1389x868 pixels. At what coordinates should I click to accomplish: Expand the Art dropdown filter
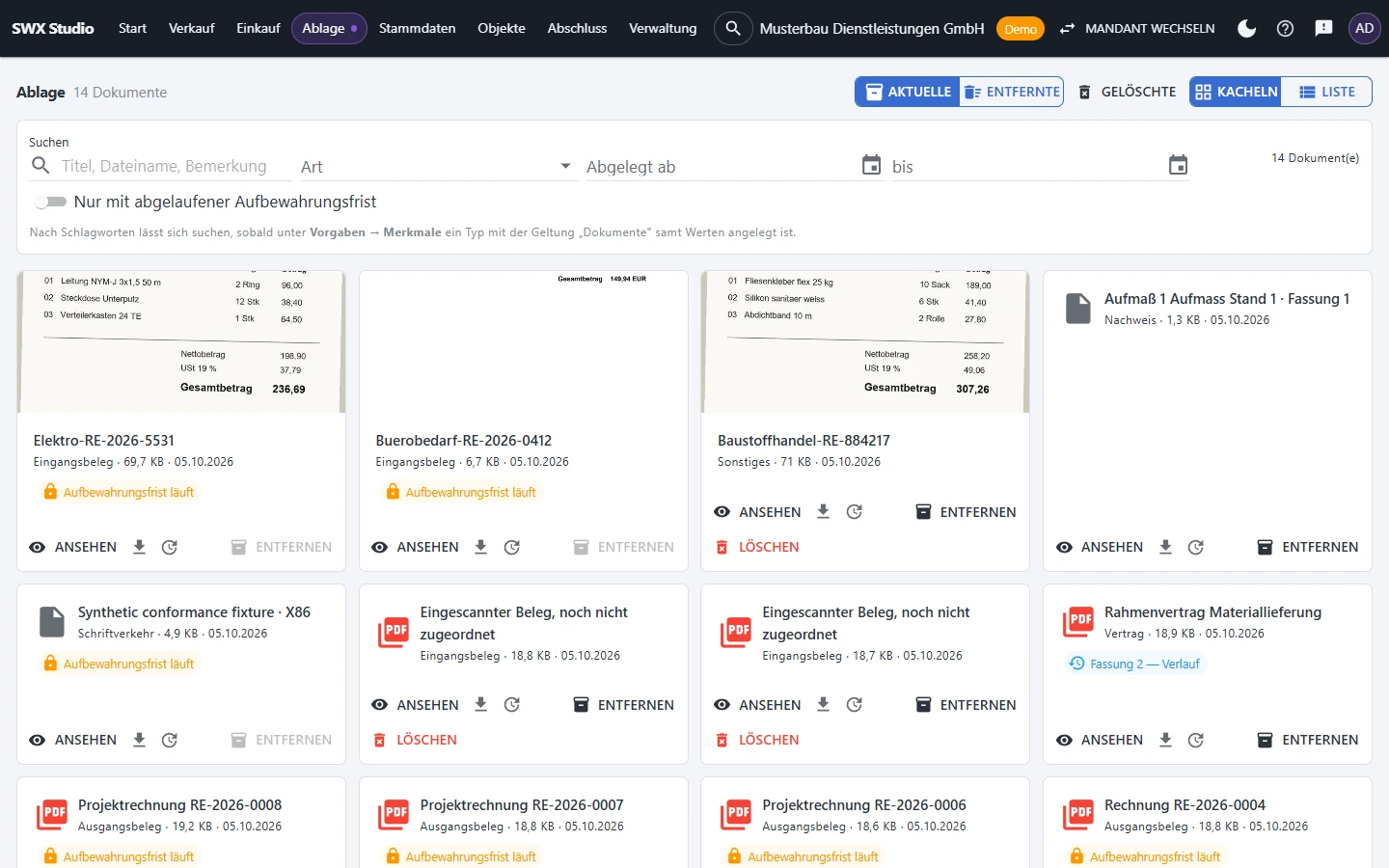437,166
